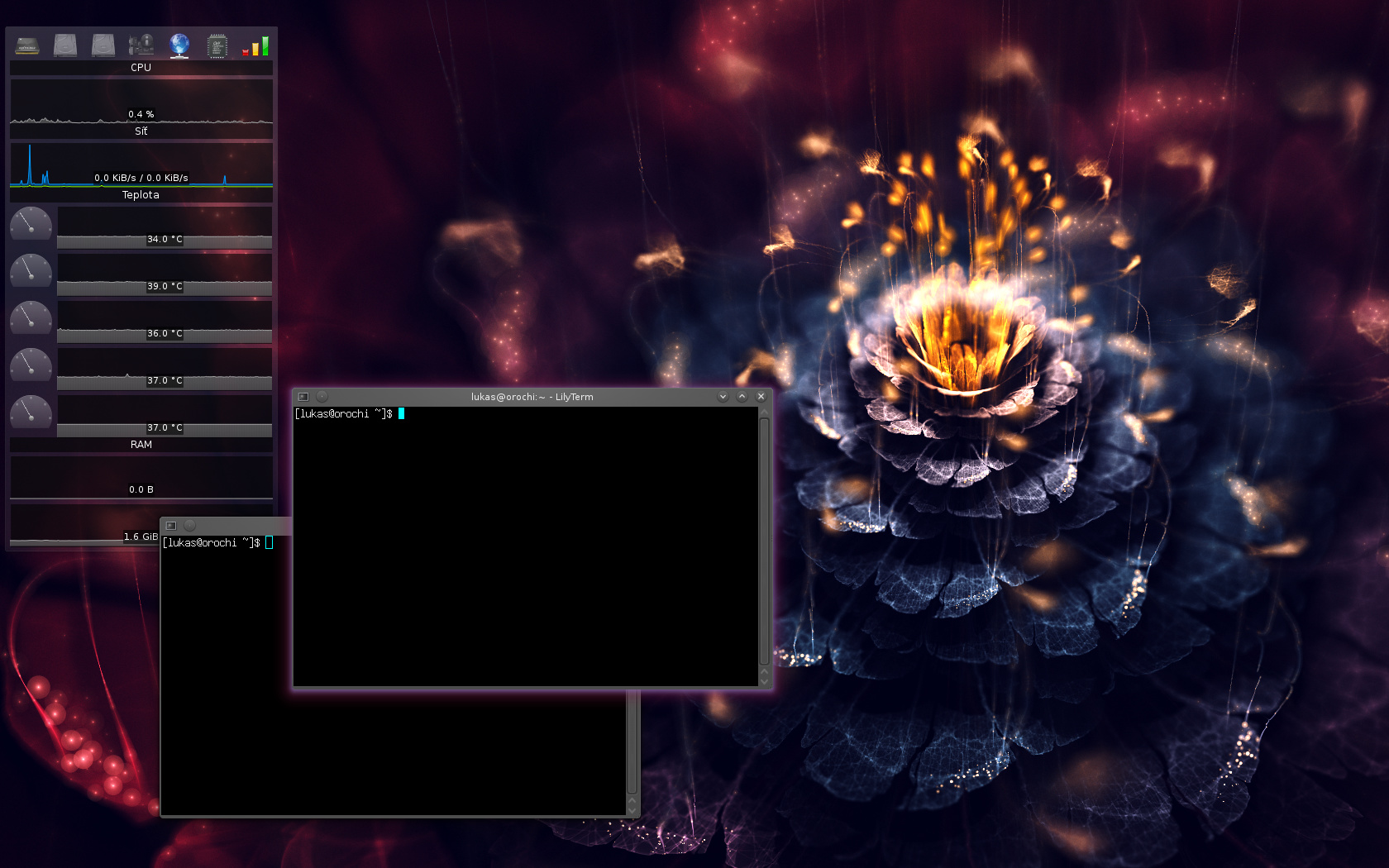Click the 36.0 °C temperature graph
This screenshot has height=868, width=1389.
(165, 322)
